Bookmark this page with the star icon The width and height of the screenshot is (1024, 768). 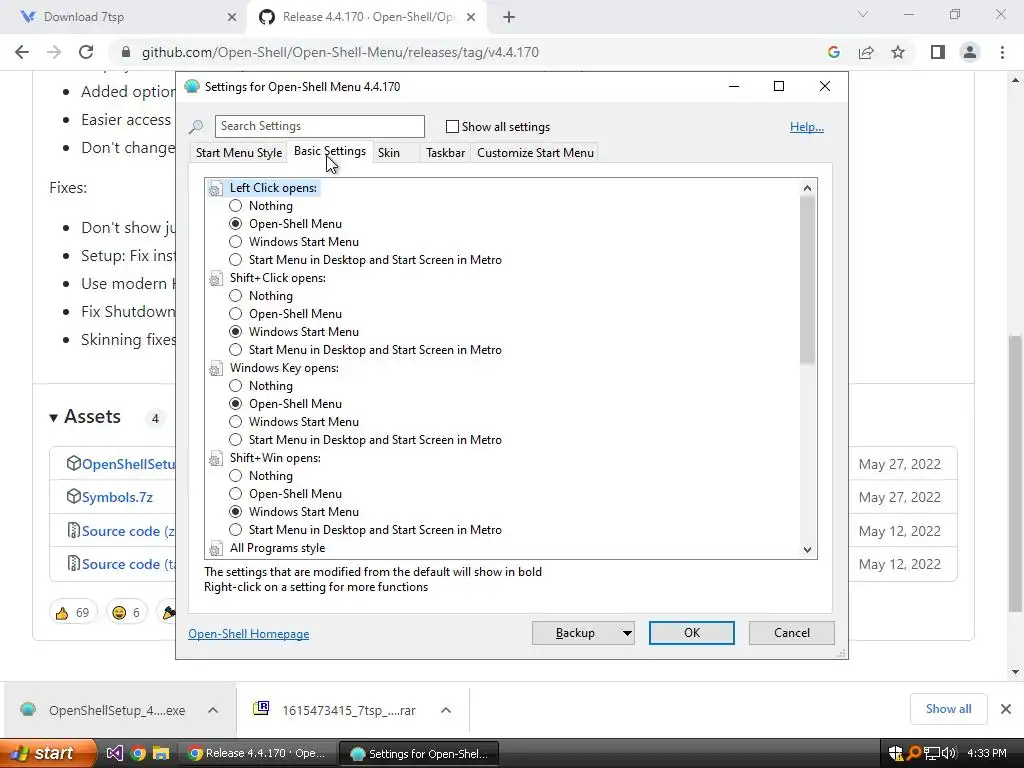coord(898,52)
